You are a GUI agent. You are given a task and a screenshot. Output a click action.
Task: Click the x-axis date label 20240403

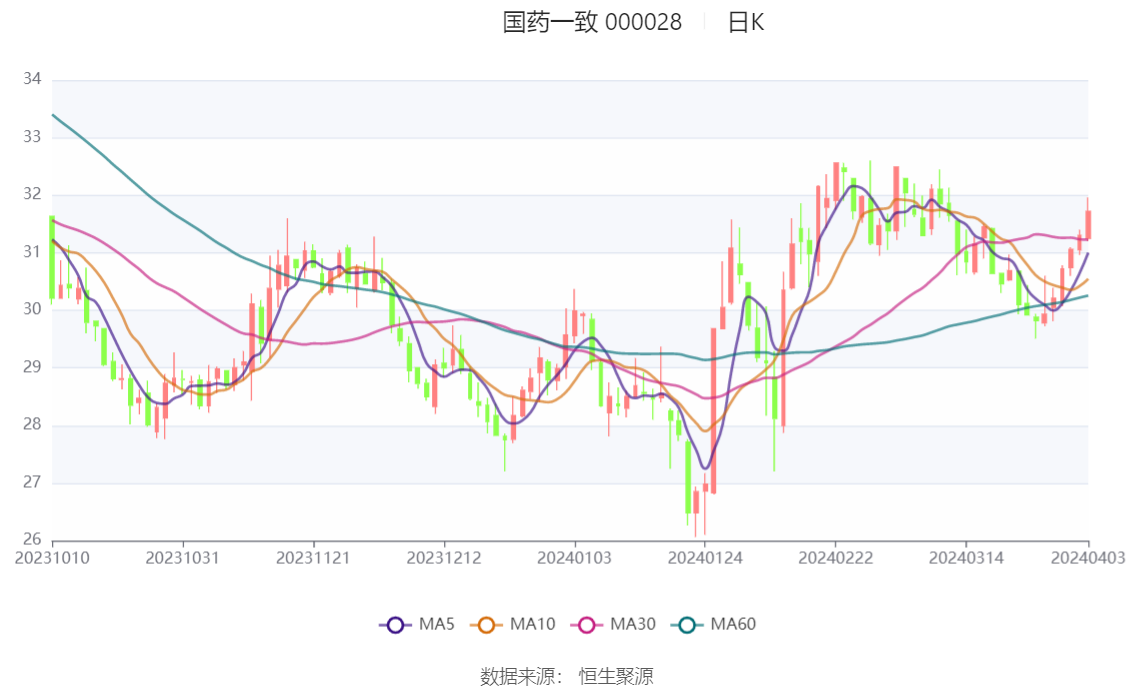(1088, 558)
